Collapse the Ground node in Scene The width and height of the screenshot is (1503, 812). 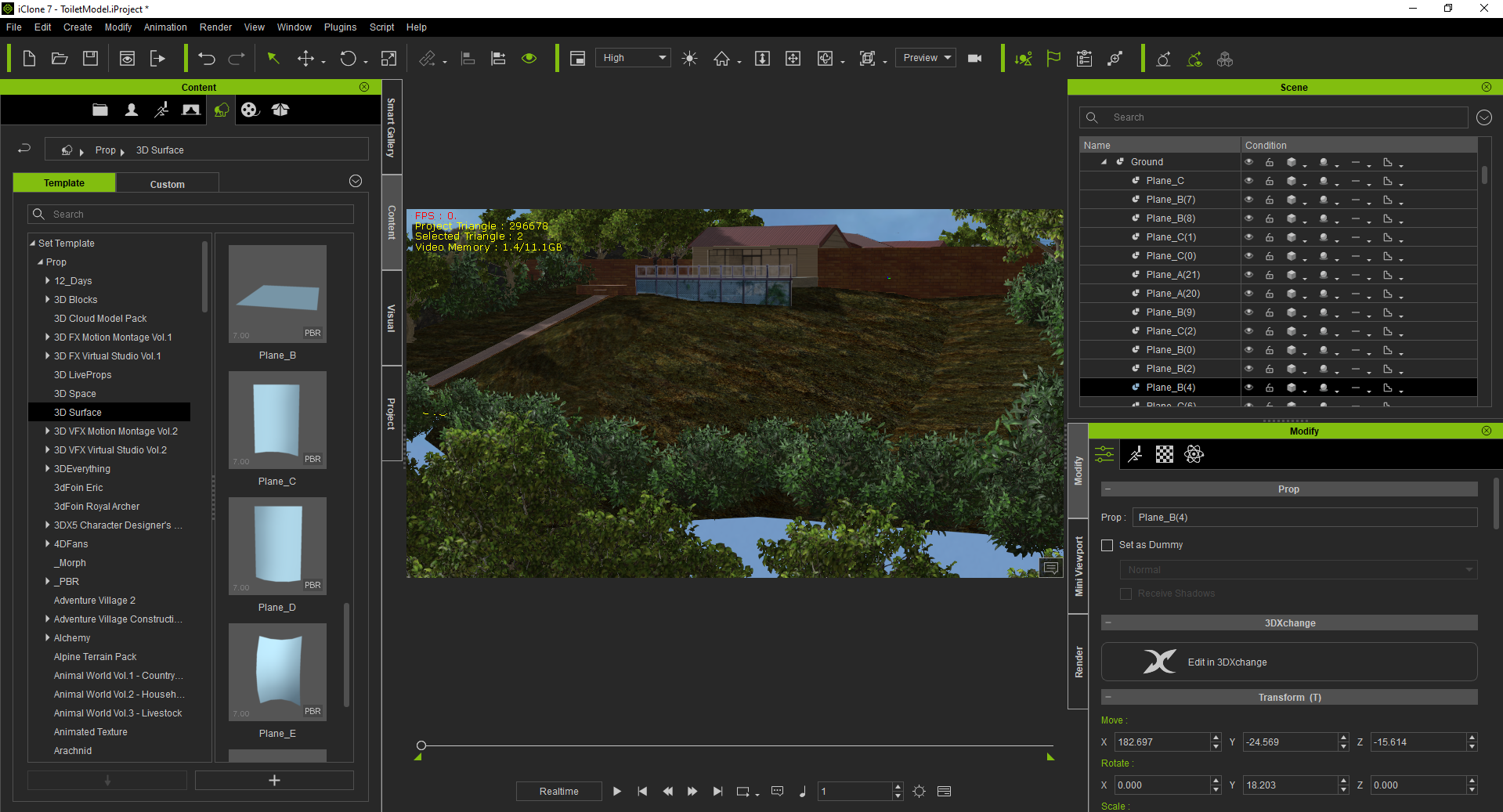point(1104,162)
